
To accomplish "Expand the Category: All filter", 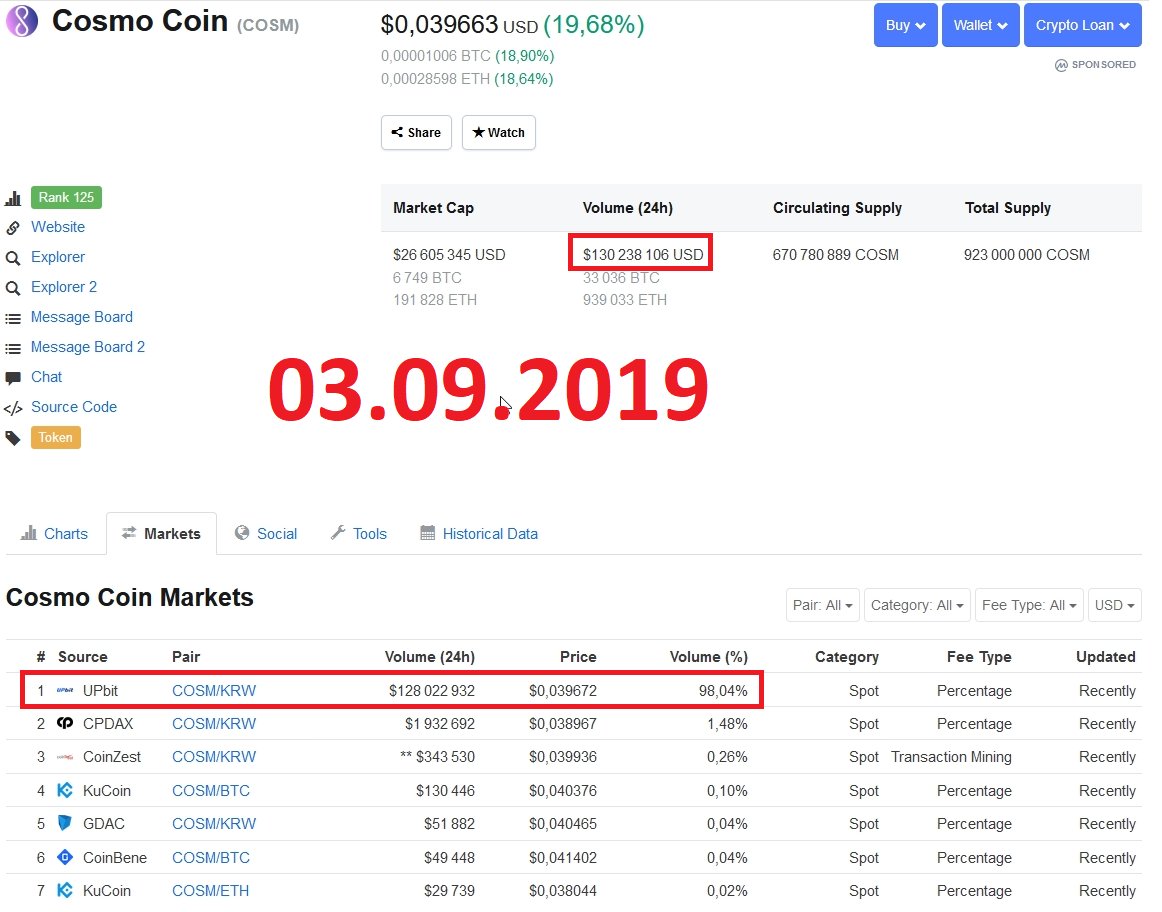I will coord(917,605).
